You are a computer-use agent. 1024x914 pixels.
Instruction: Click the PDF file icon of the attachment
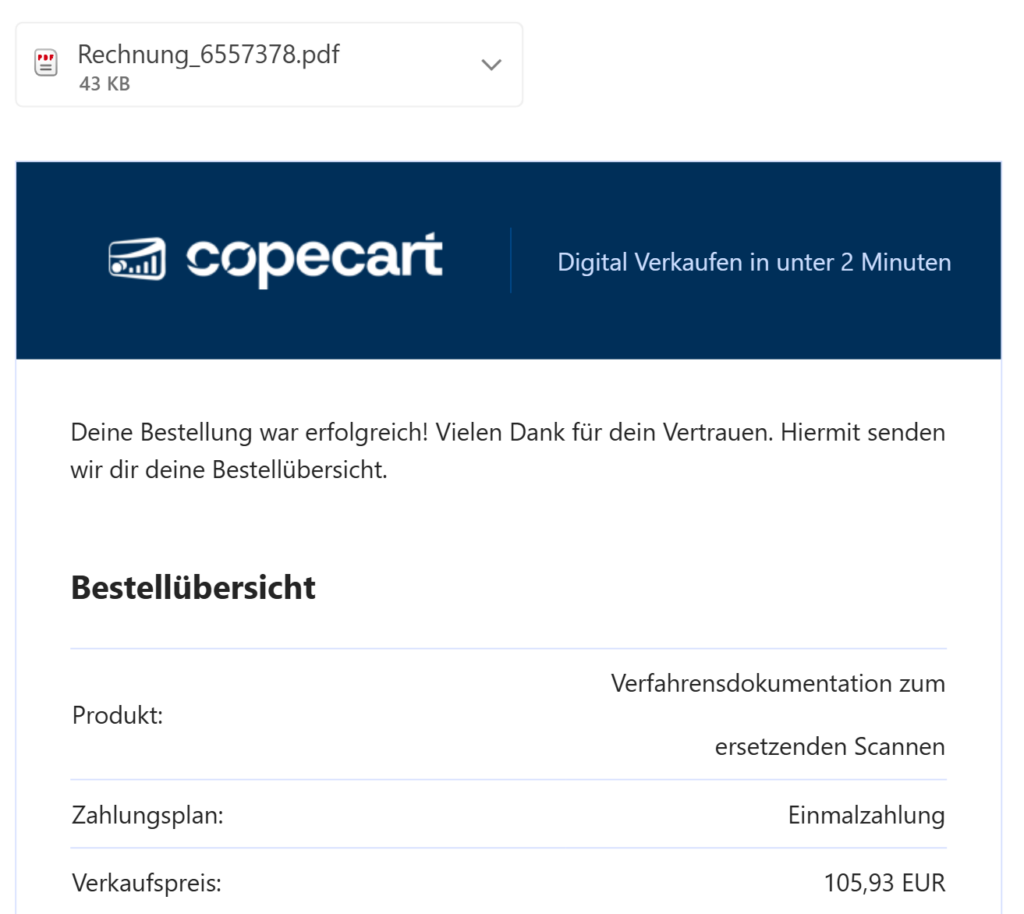46,63
